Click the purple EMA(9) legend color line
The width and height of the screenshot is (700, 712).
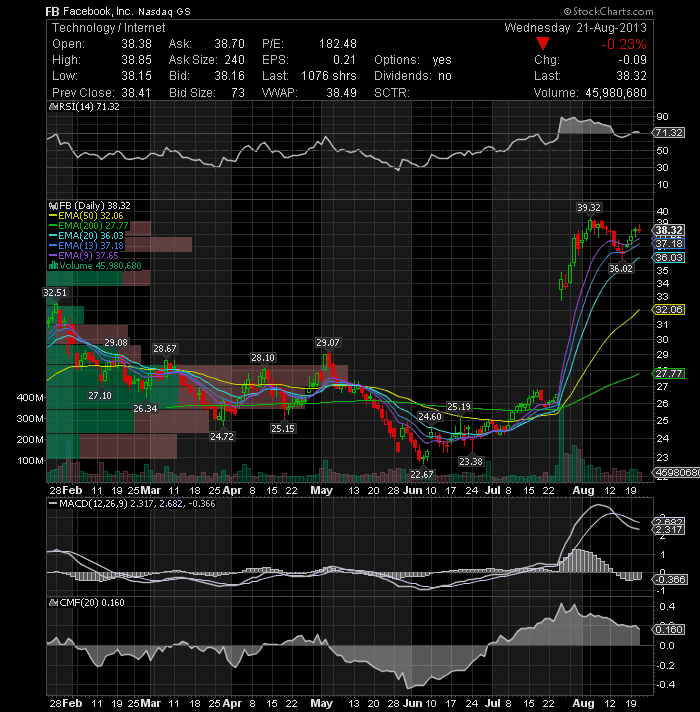tap(53, 256)
